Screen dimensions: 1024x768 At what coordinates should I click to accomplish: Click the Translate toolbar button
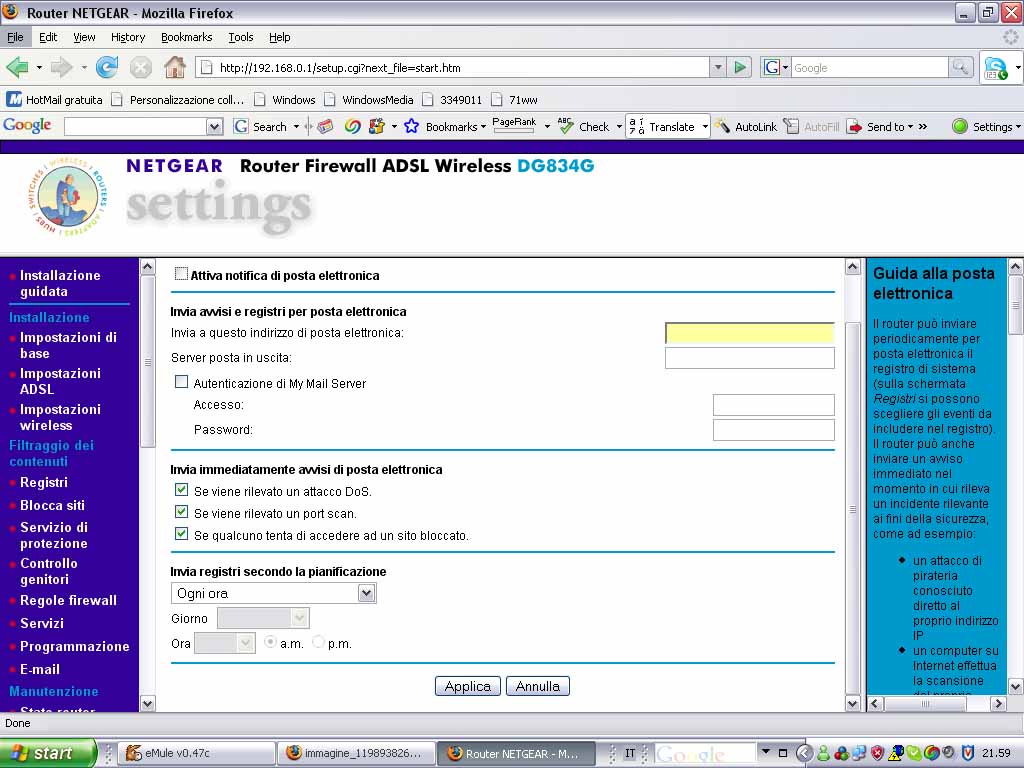coord(663,127)
